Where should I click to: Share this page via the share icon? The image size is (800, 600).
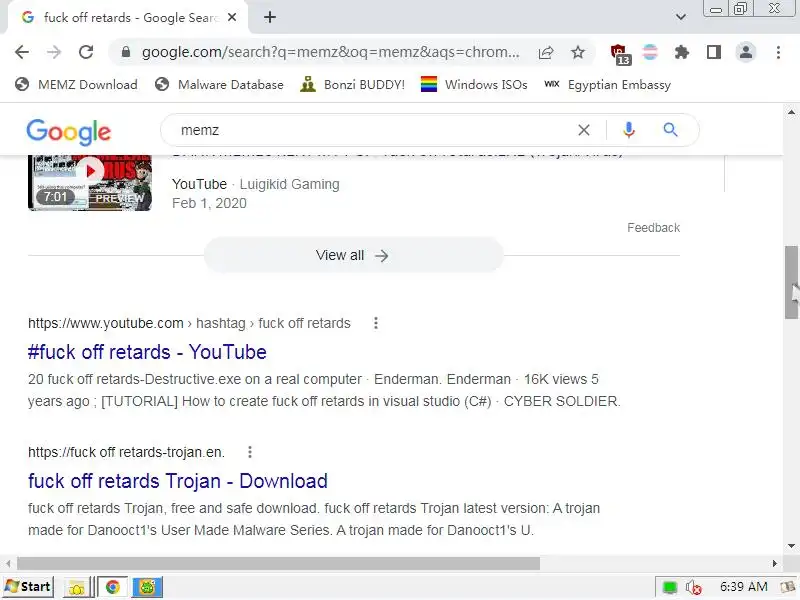coord(546,52)
